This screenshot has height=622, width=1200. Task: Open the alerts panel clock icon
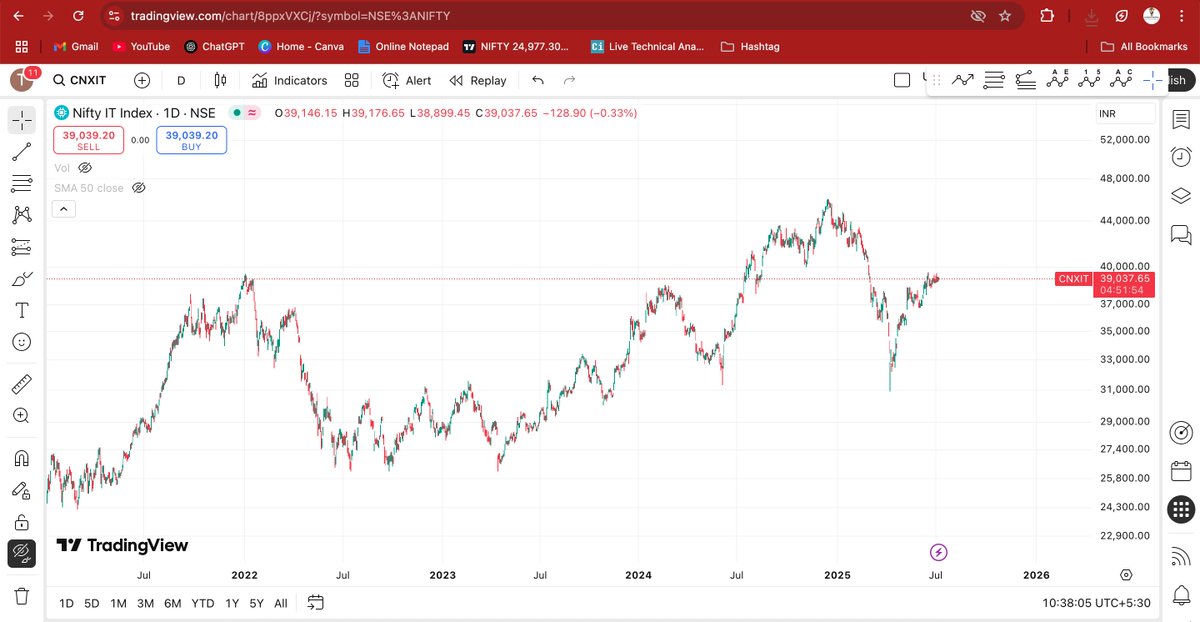(x=1181, y=157)
